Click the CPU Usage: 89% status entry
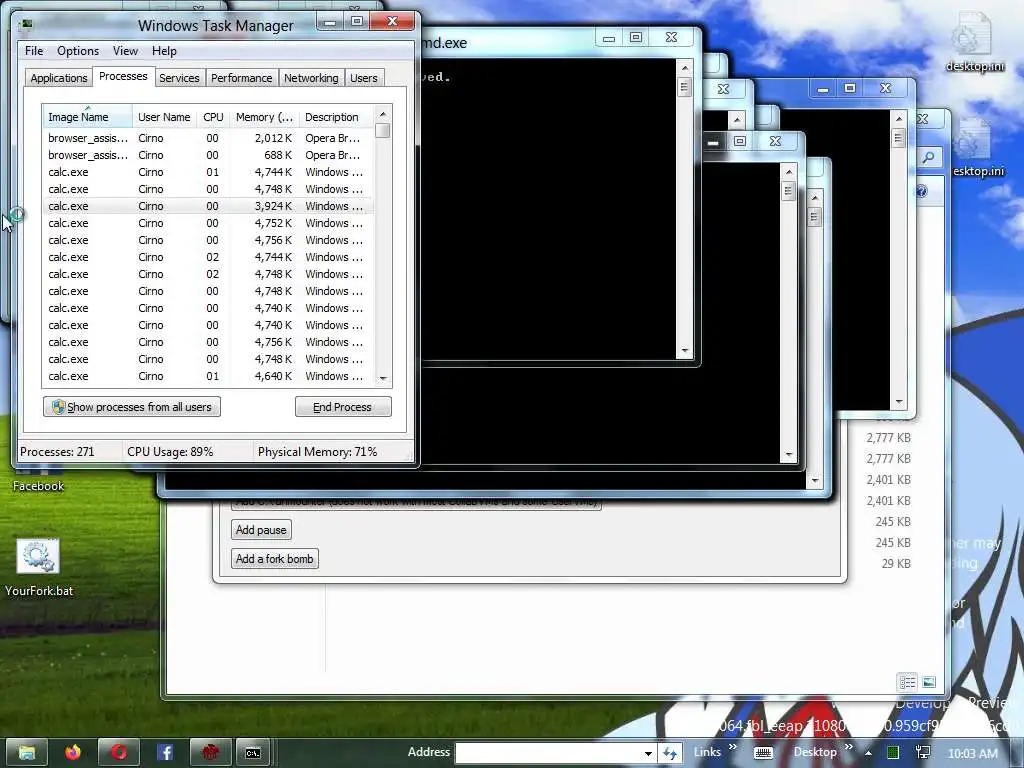1024x768 pixels. tap(170, 451)
